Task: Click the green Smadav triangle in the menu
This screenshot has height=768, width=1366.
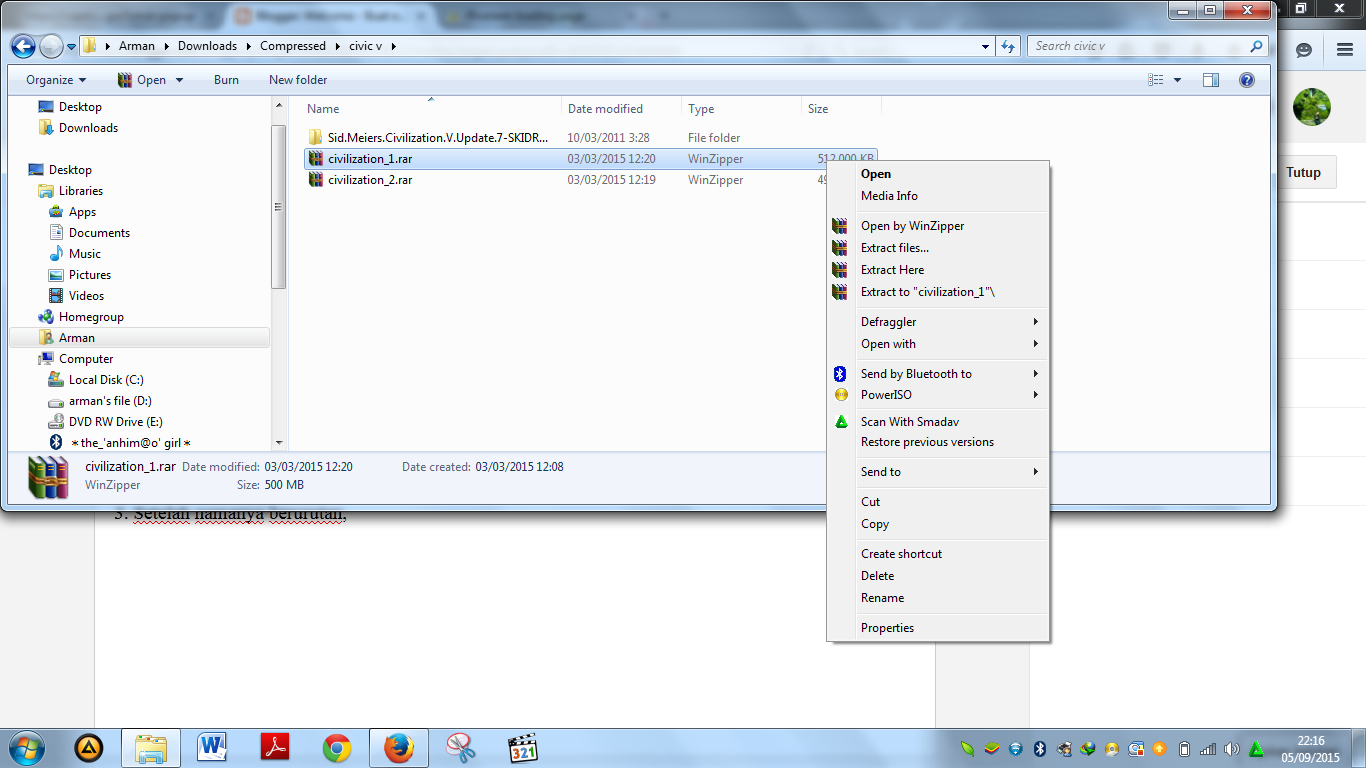Action: (841, 422)
